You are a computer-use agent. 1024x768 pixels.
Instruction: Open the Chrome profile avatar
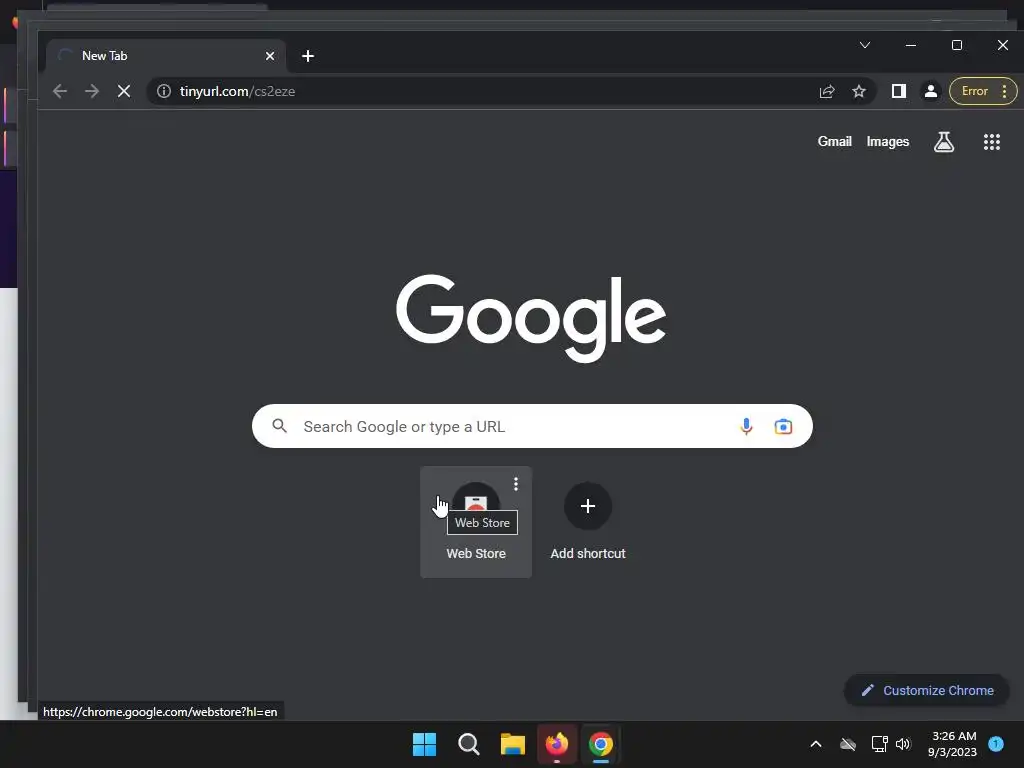click(x=931, y=91)
